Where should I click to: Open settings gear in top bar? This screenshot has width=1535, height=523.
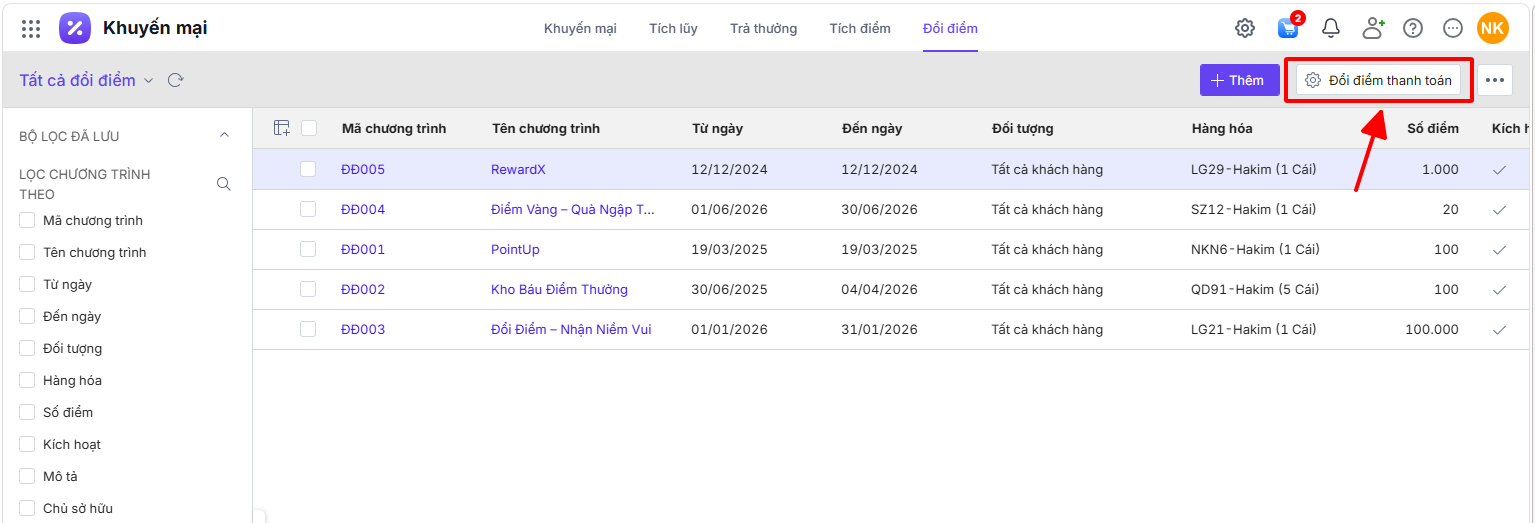(1245, 28)
